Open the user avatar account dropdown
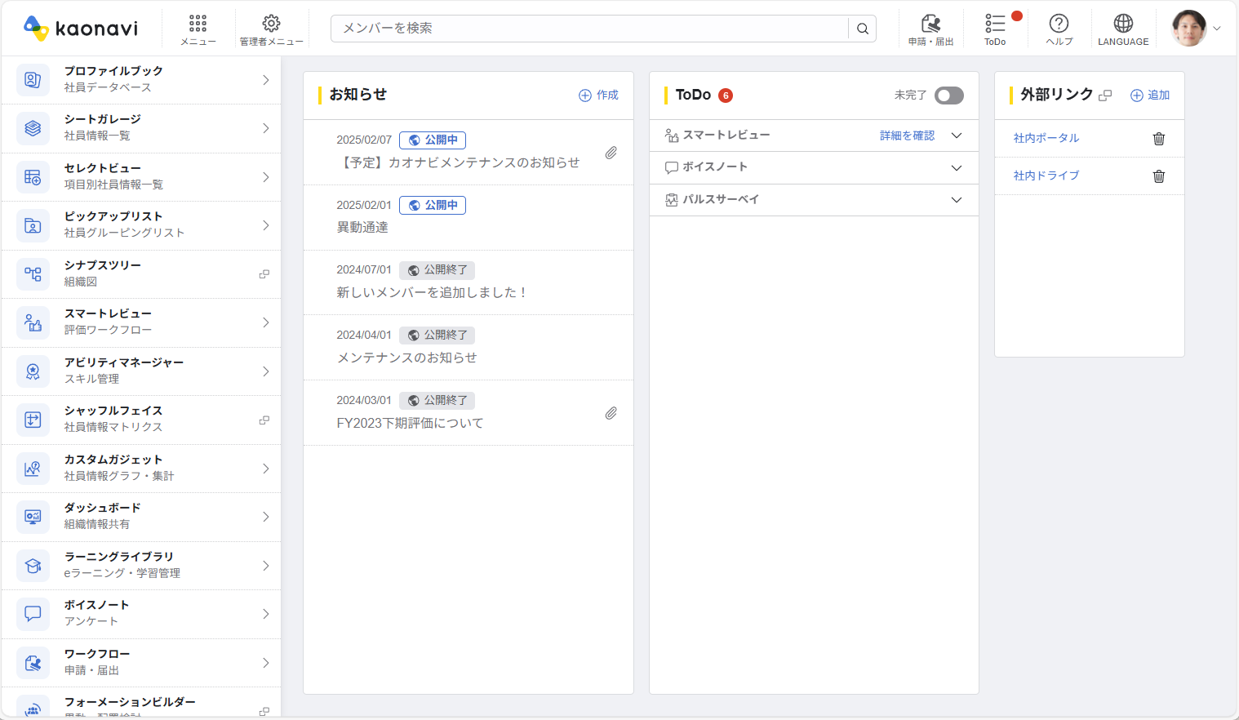The height and width of the screenshot is (720, 1239). pos(1196,29)
